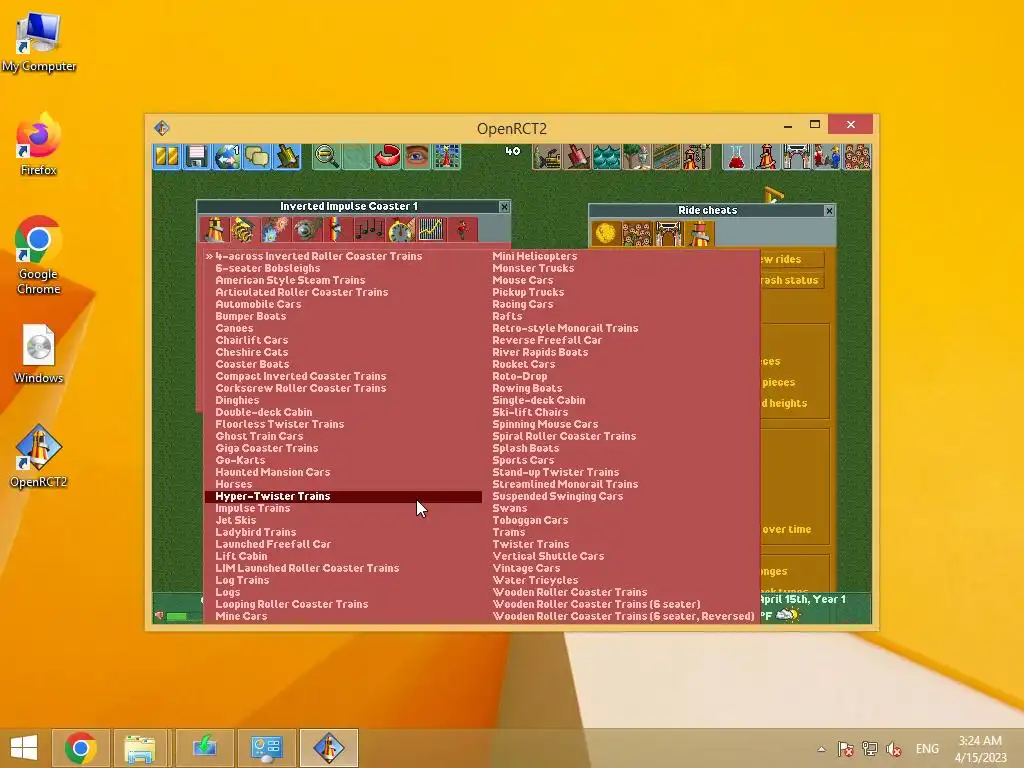Open the footpath construction tool
Viewport: 1024px width, 768px height.
click(667, 157)
